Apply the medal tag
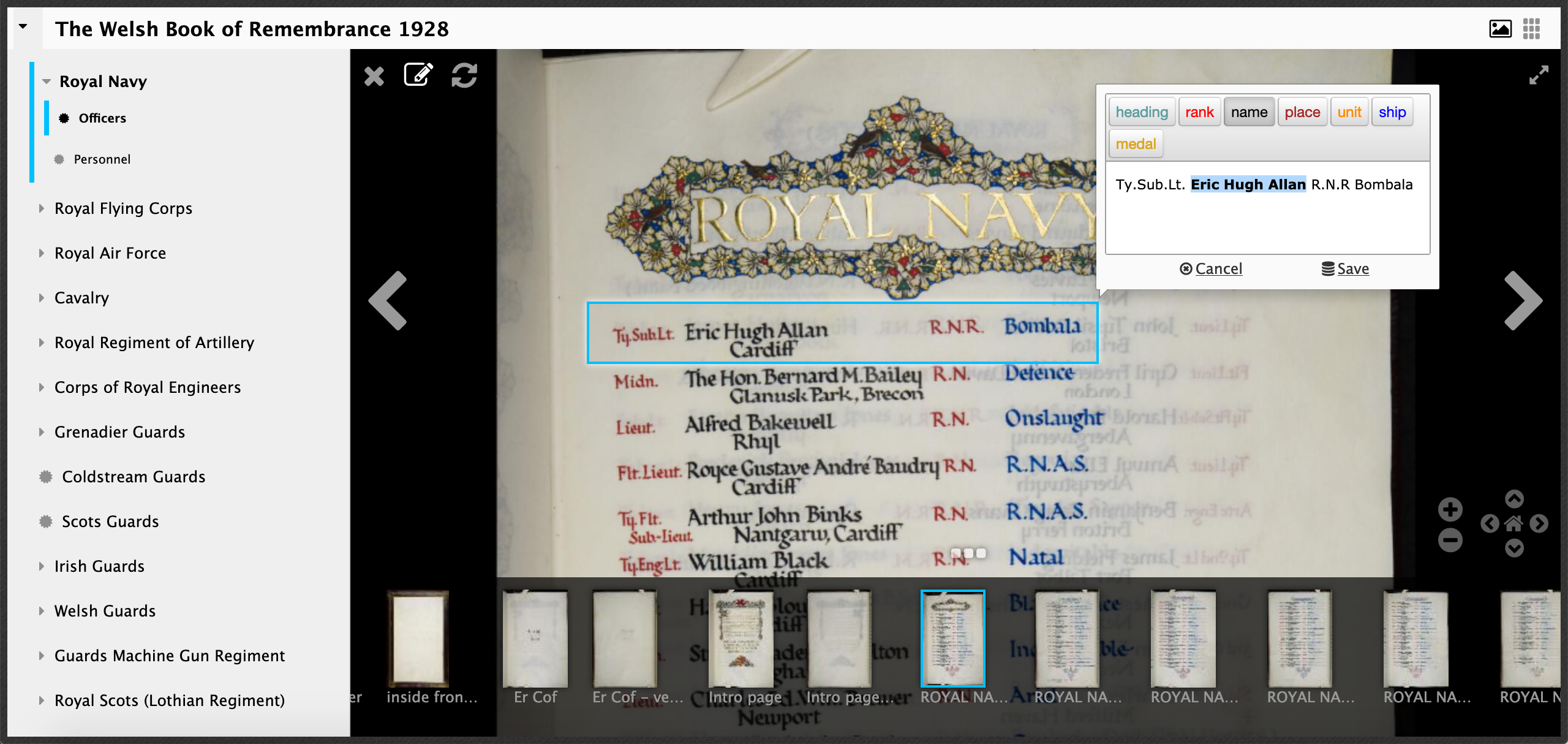Screen dimensions: 1568x744 click(x=1136, y=144)
